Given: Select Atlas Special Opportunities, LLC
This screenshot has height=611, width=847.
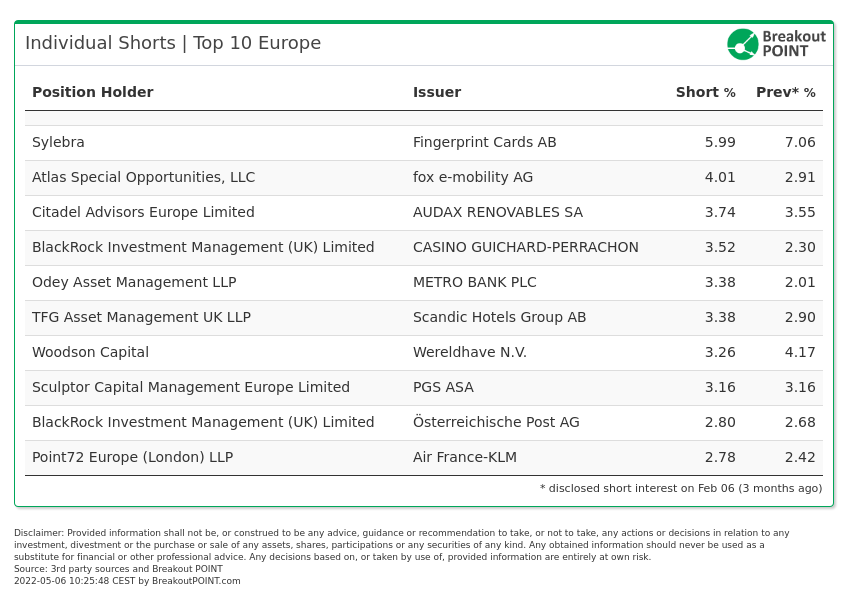Looking at the screenshot, I should tap(144, 178).
